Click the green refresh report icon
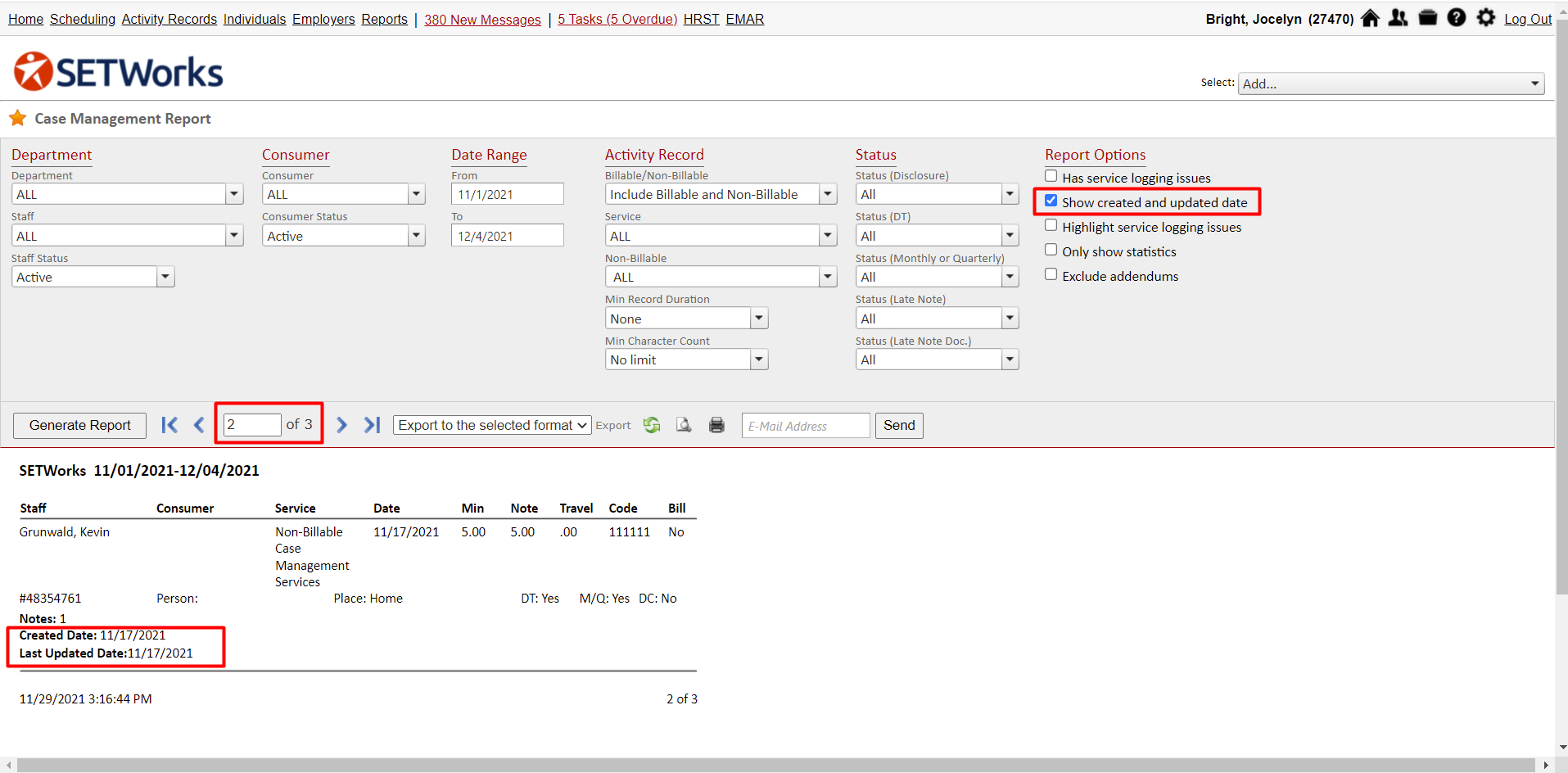Viewport: 1568px width, 773px height. click(x=652, y=425)
